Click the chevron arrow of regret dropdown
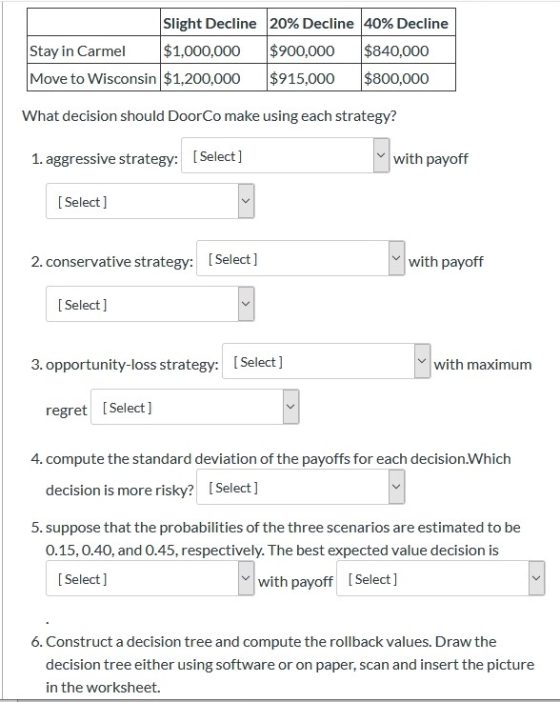This screenshot has height=702, width=560. click(291, 407)
